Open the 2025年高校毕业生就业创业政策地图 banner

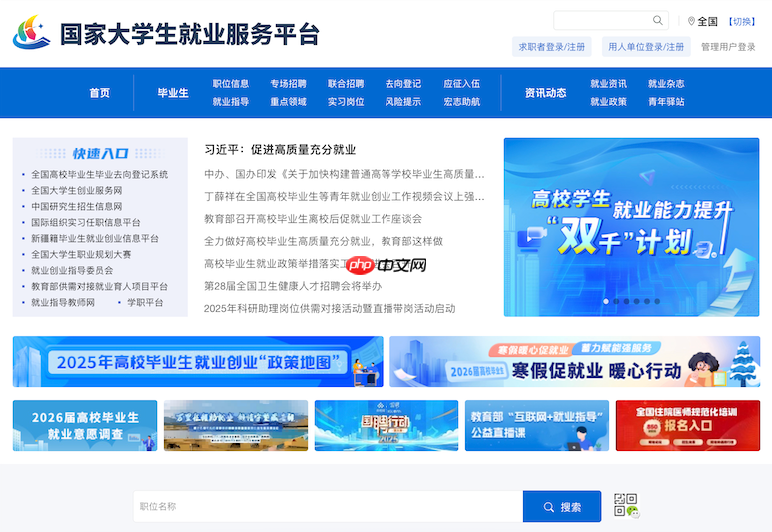click(x=198, y=362)
